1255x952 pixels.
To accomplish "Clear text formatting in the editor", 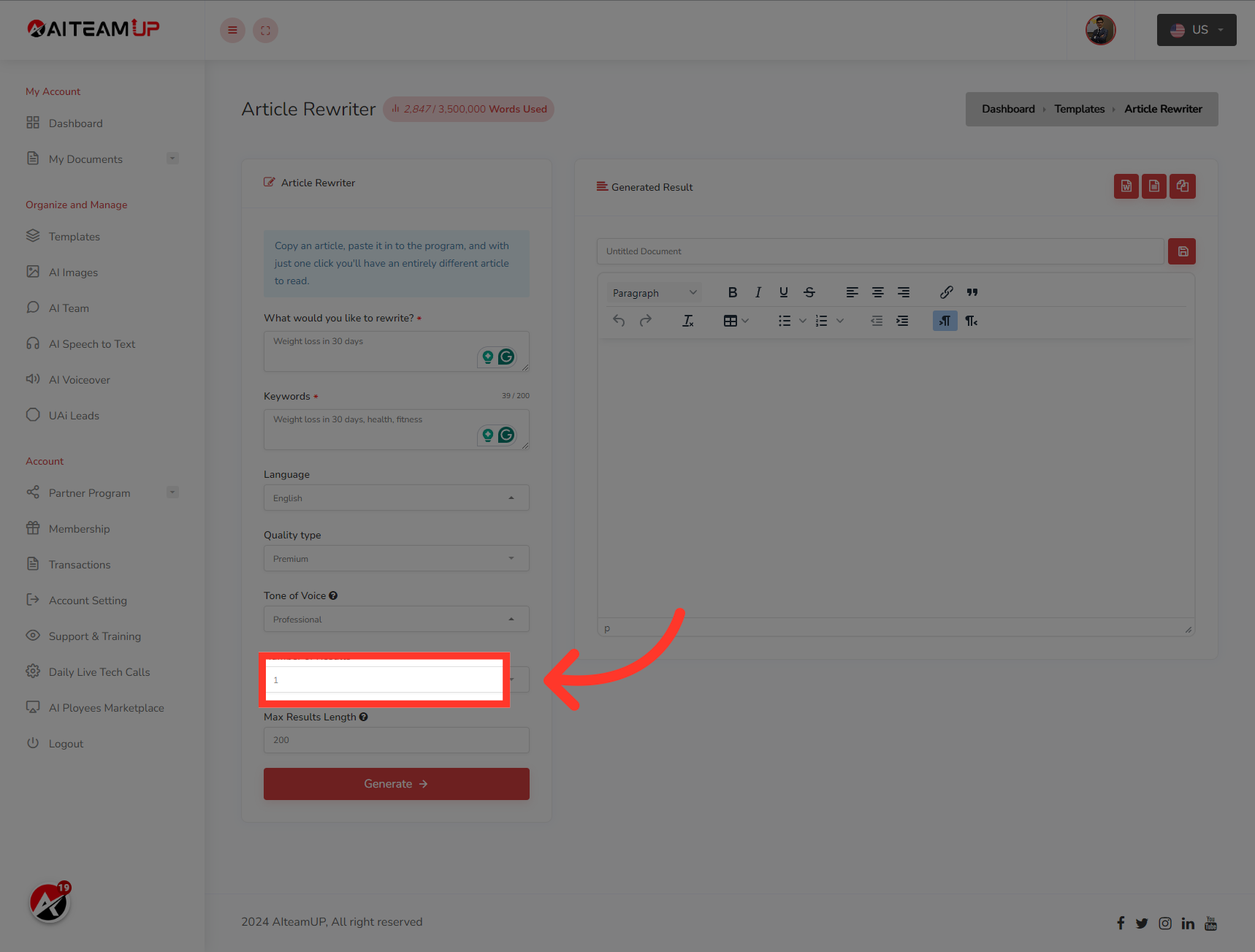I will pos(687,320).
